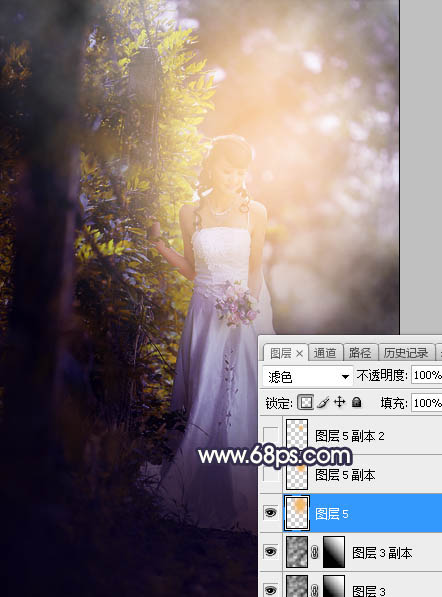Image resolution: width=442 pixels, height=597 pixels.
Task: Close the 图层 tab via its X
Action: coord(300,353)
